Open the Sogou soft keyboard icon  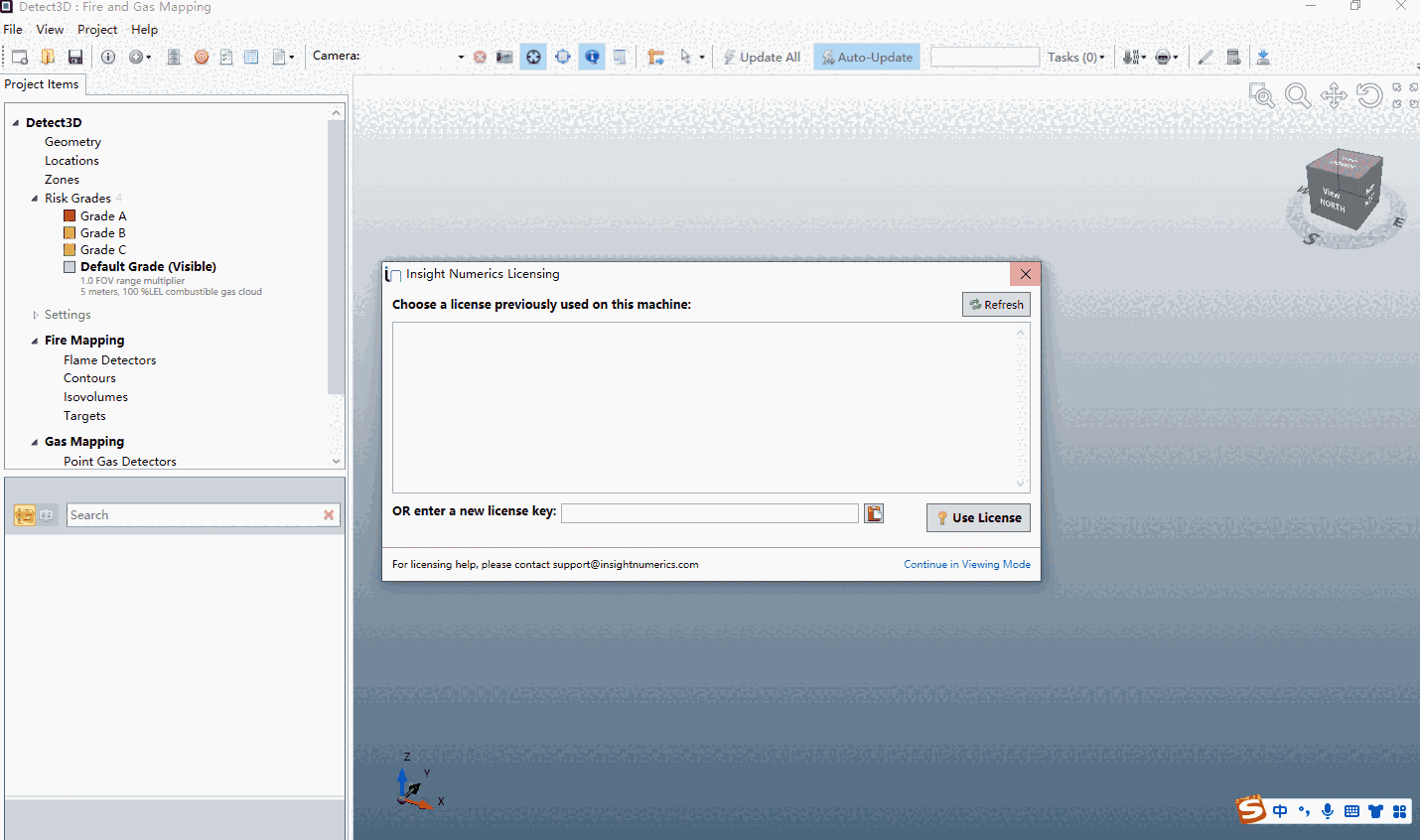pyautogui.click(x=1351, y=811)
